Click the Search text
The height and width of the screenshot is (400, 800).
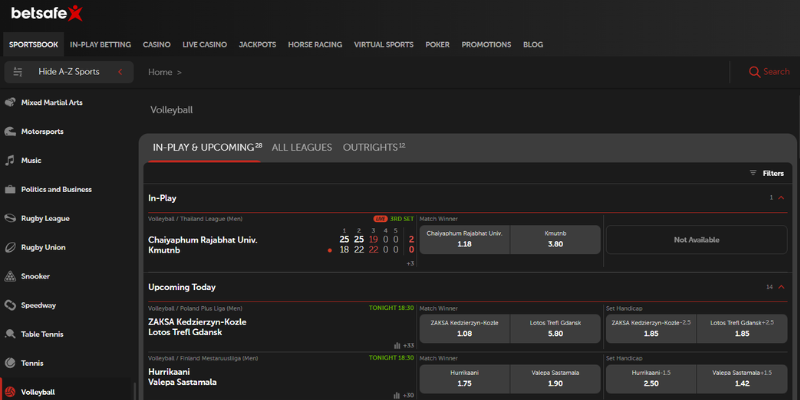pyautogui.click(x=777, y=72)
